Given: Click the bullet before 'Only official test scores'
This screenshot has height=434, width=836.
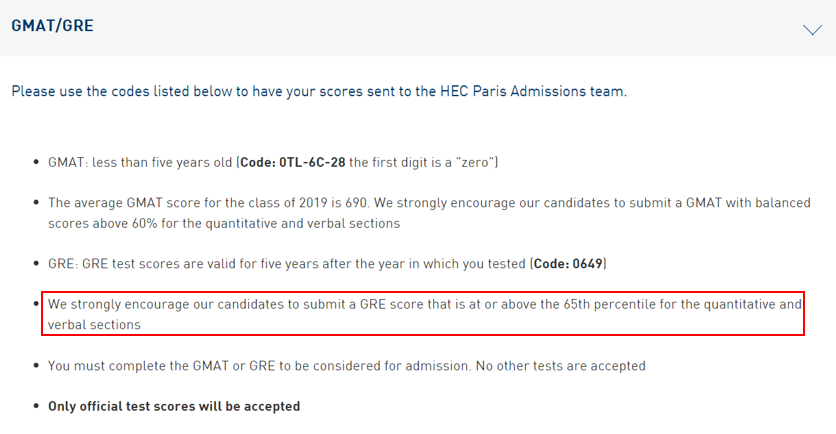Looking at the screenshot, I should point(36,406).
